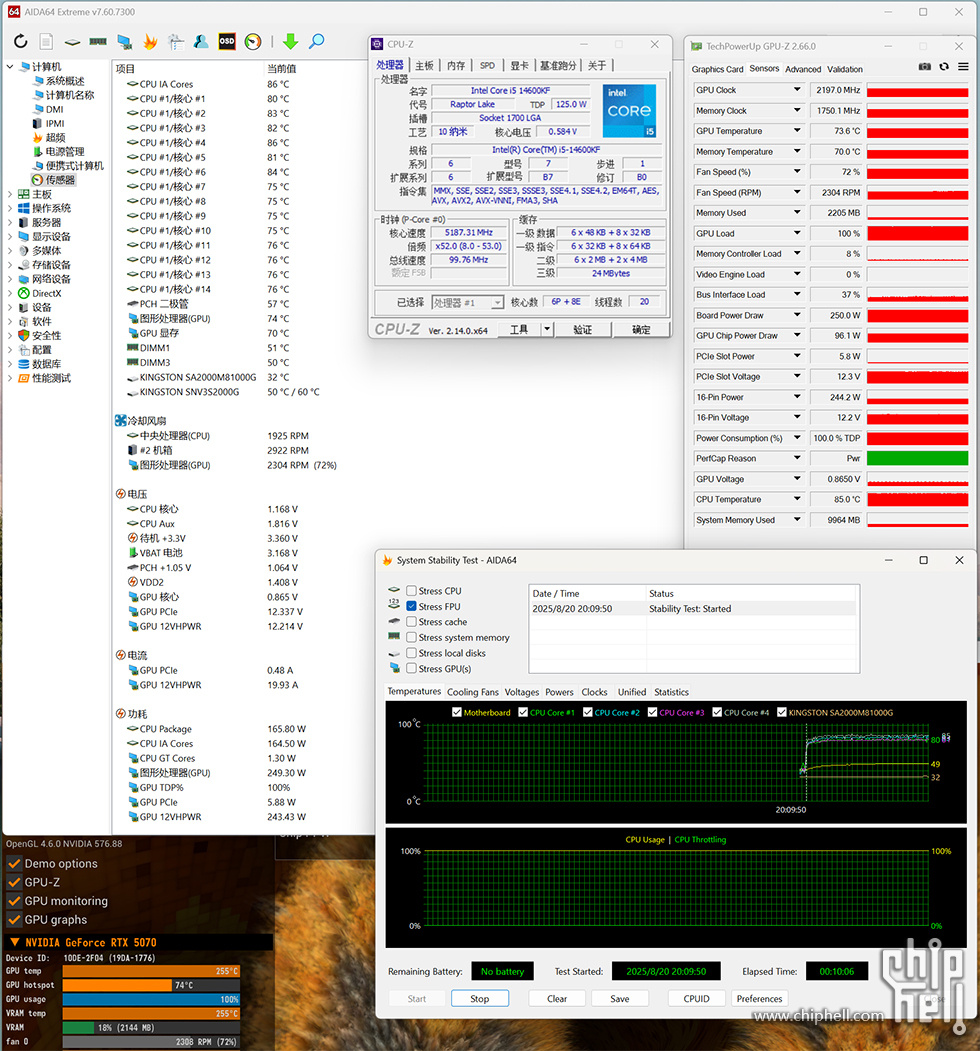Image resolution: width=980 pixels, height=1051 pixels.
Task: Open the report page icon in AIDA64 toolbar
Action: [46, 42]
